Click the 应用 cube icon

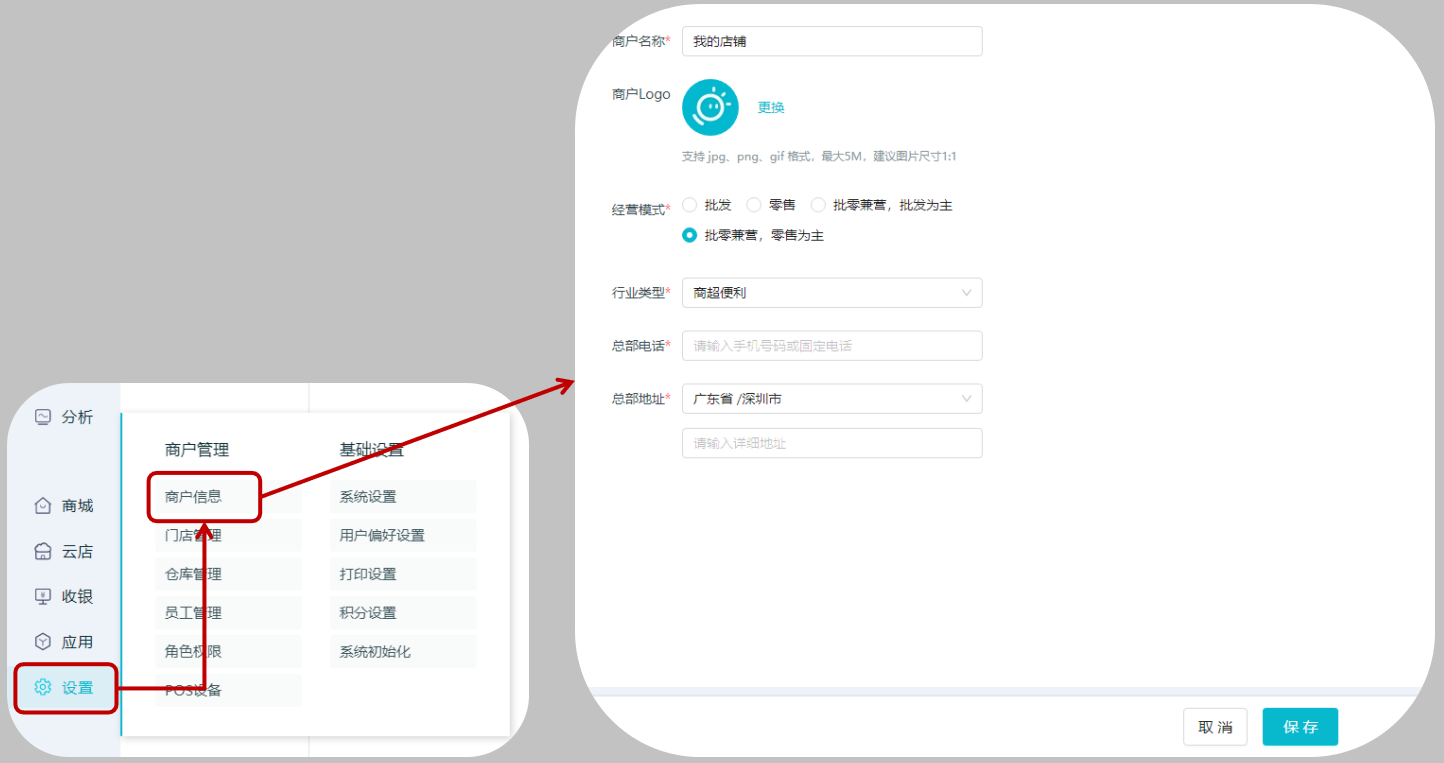[x=42, y=642]
